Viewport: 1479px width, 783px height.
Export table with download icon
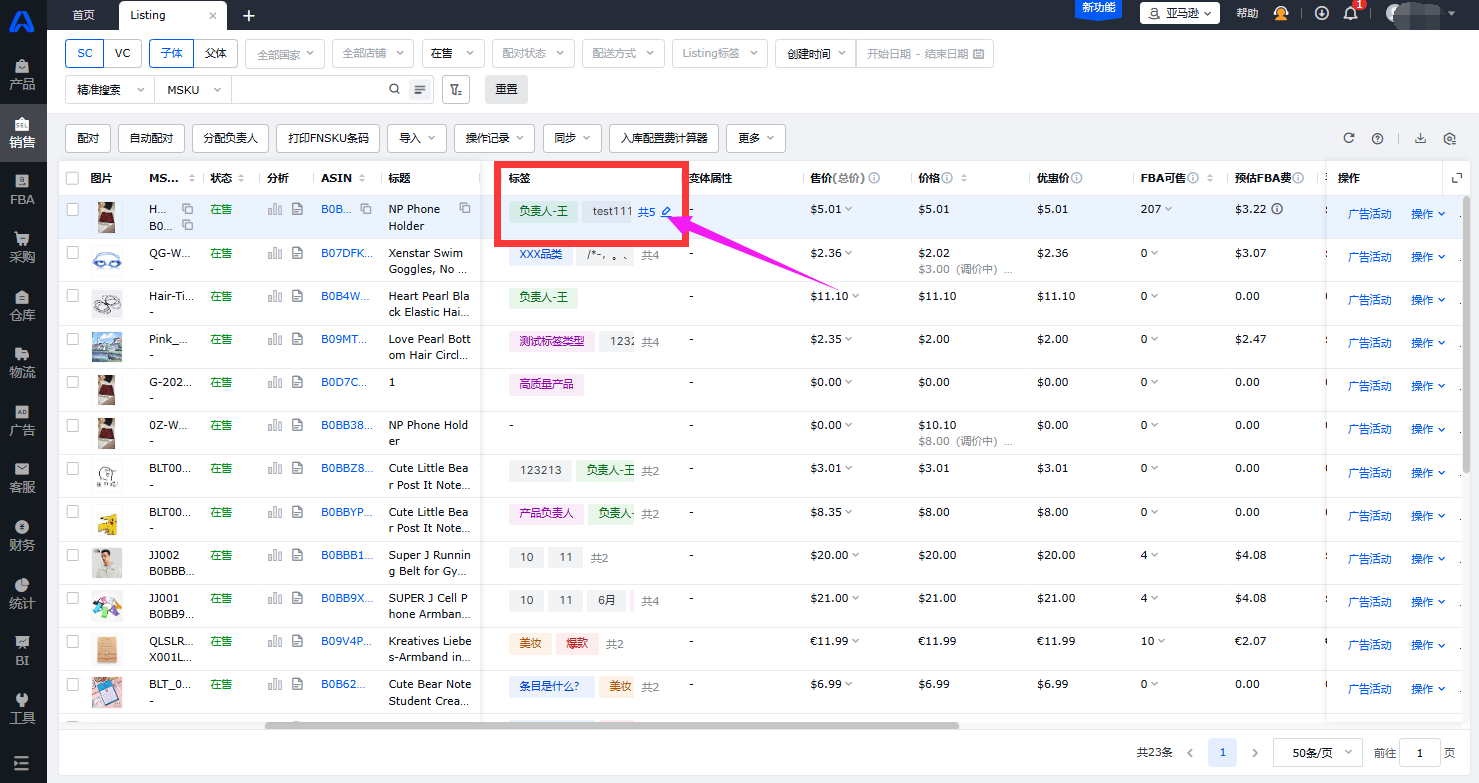pos(1420,138)
